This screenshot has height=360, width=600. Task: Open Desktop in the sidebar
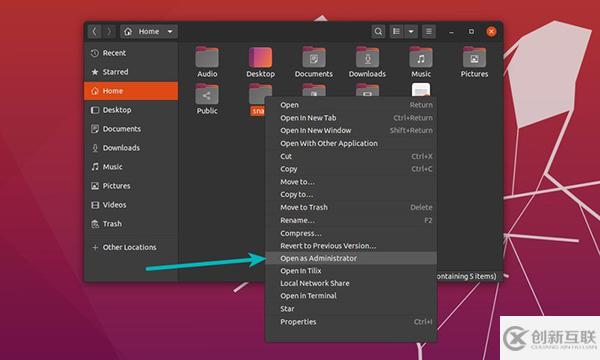(x=131, y=110)
